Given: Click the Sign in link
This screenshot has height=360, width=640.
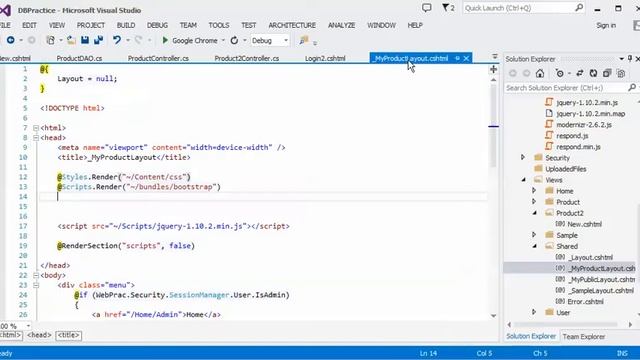Looking at the screenshot, I should click(x=606, y=25).
